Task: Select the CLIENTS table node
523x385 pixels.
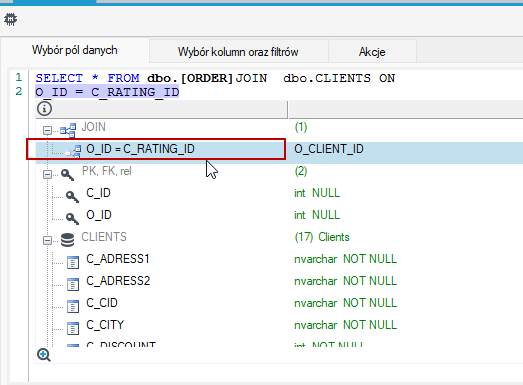Action: pos(104,237)
